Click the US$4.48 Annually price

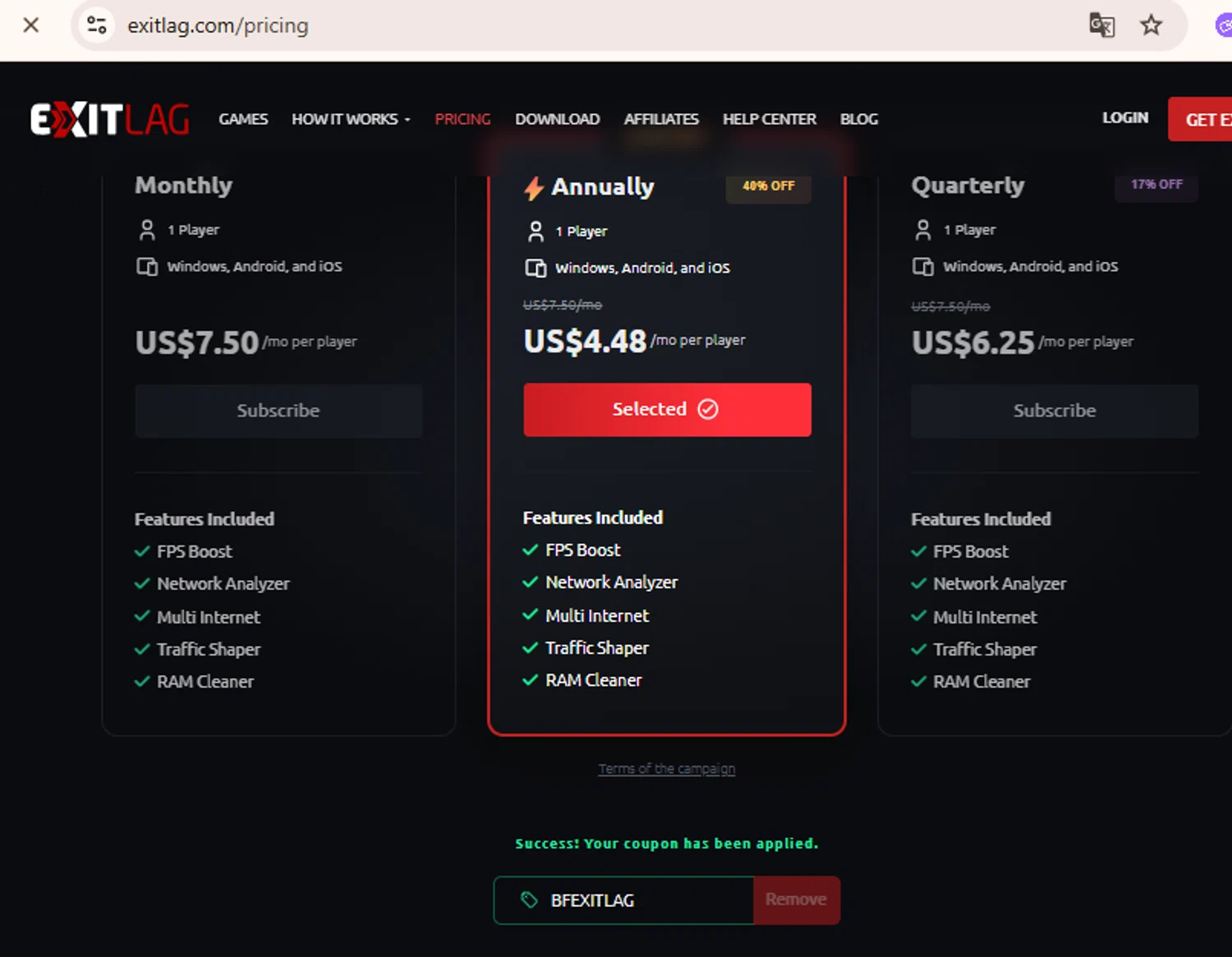coord(586,341)
